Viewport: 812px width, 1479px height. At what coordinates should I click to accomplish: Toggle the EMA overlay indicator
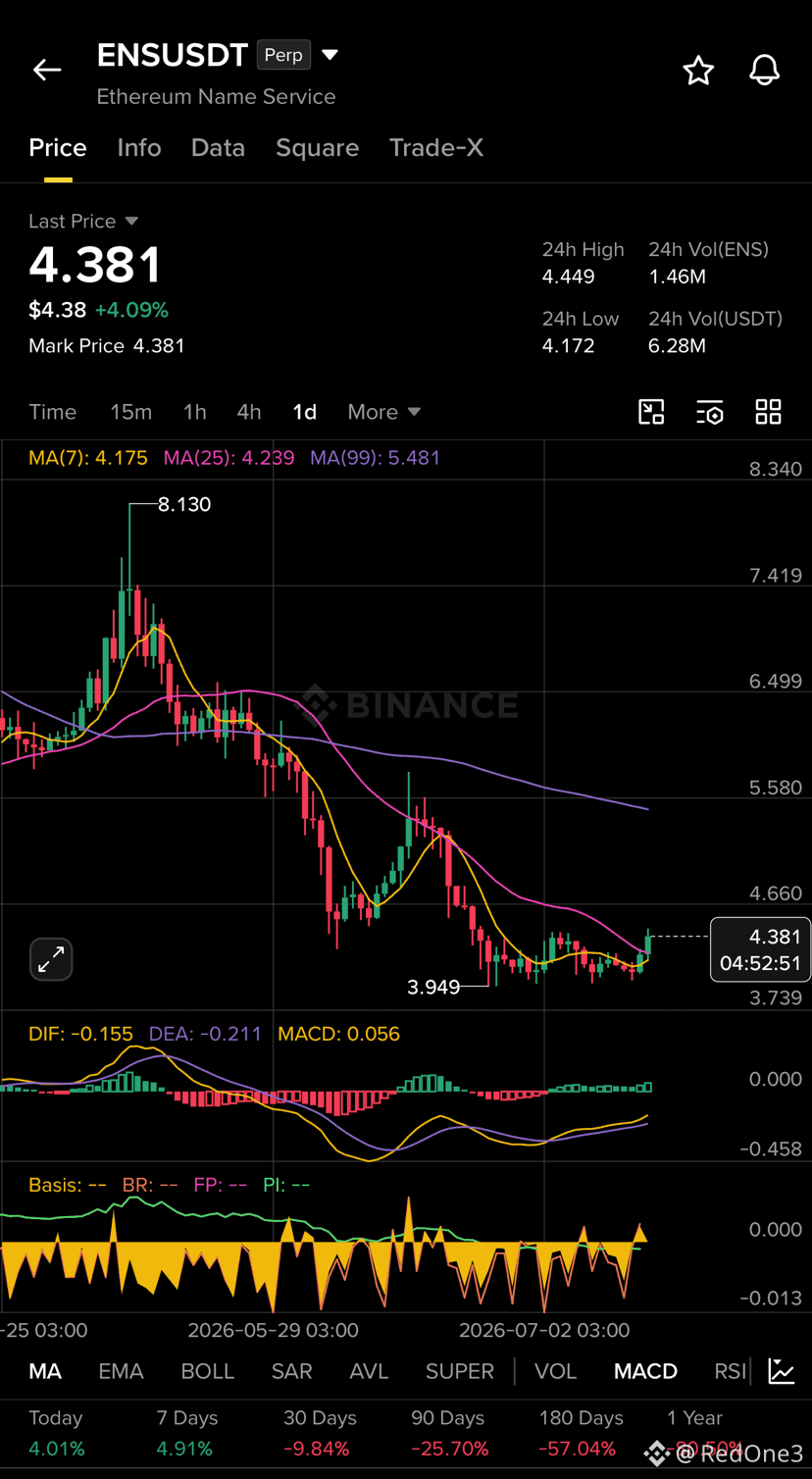(122, 1371)
